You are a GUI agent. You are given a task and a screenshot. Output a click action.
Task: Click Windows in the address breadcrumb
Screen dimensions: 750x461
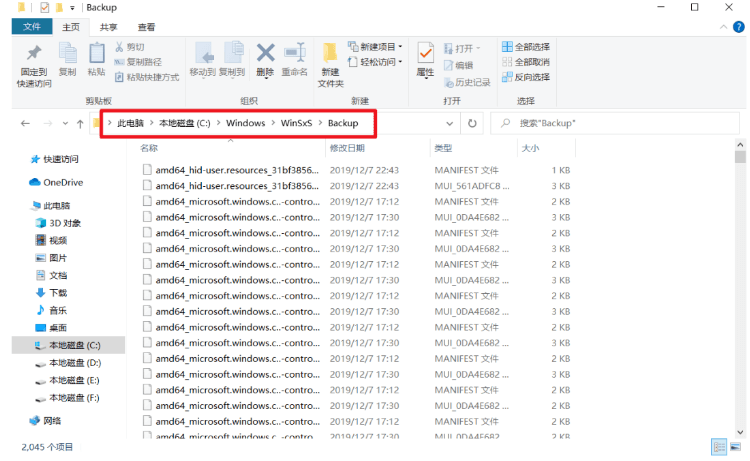coord(245,123)
